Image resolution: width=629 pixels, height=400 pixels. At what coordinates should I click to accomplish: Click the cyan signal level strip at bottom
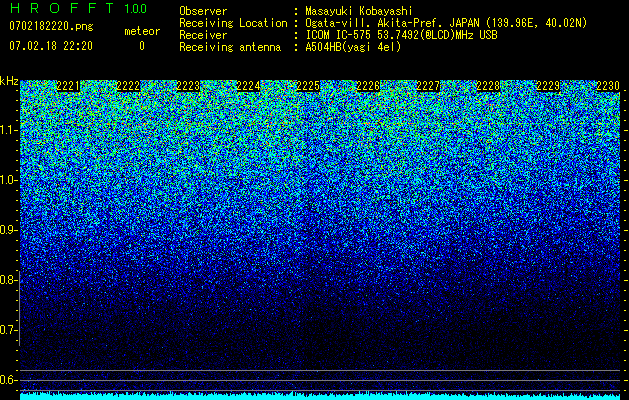click(x=320, y=396)
